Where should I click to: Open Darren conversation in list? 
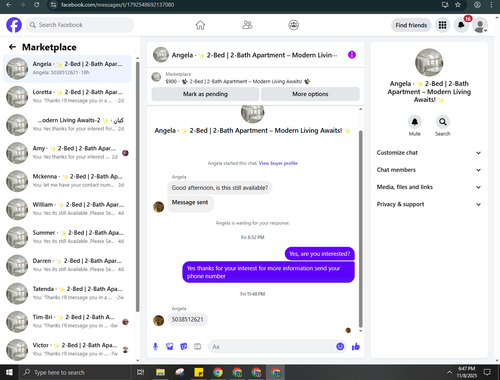tap(68, 265)
